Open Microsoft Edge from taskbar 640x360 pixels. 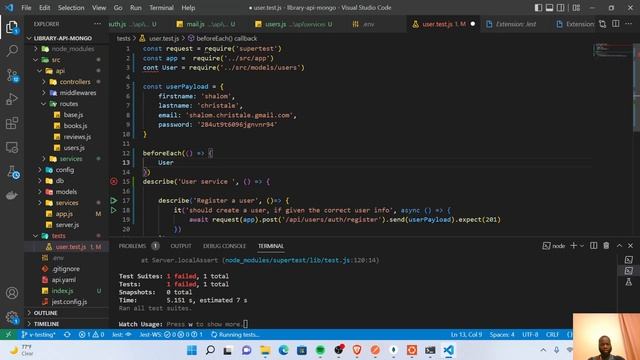tap(284, 350)
